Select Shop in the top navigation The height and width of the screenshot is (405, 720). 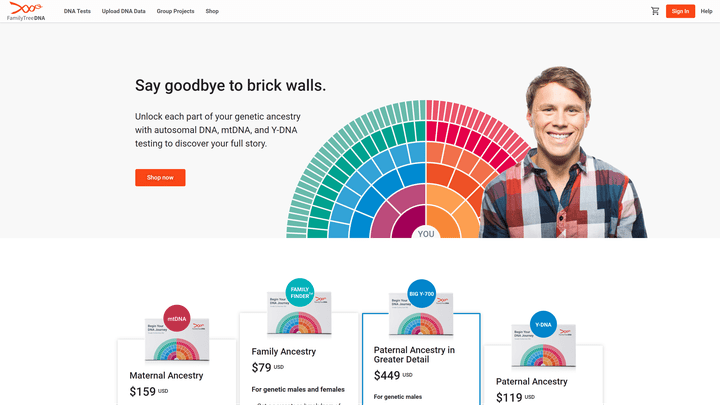[212, 11]
